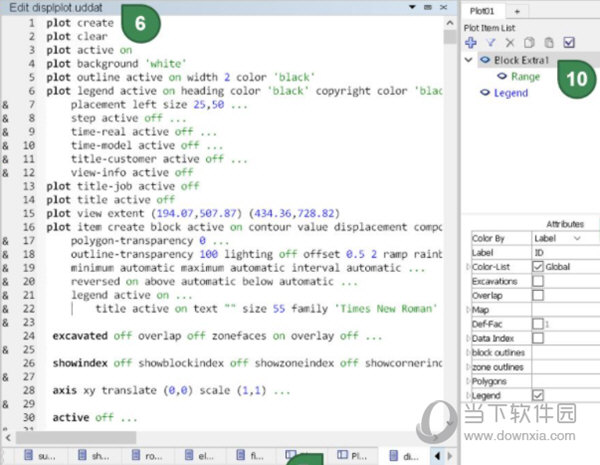The width and height of the screenshot is (600, 465).
Task: Click the filter icon in Plot Item List
Action: coord(490,42)
